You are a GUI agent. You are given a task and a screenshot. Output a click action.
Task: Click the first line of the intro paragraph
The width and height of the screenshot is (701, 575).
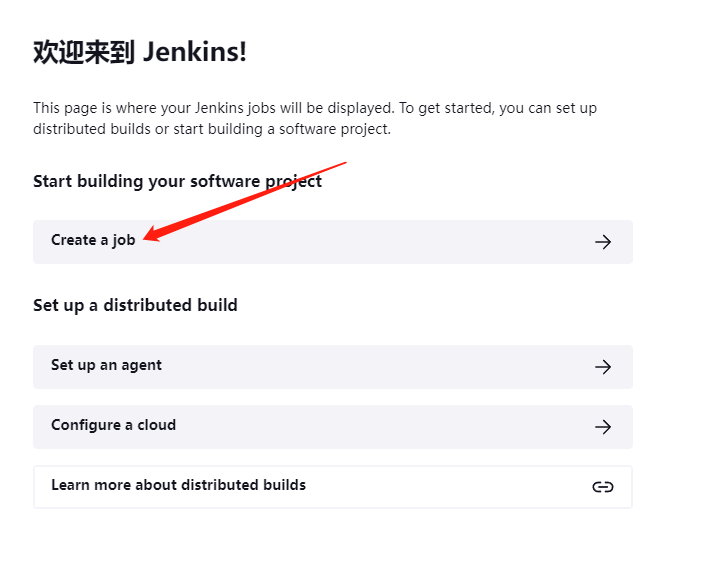click(314, 108)
